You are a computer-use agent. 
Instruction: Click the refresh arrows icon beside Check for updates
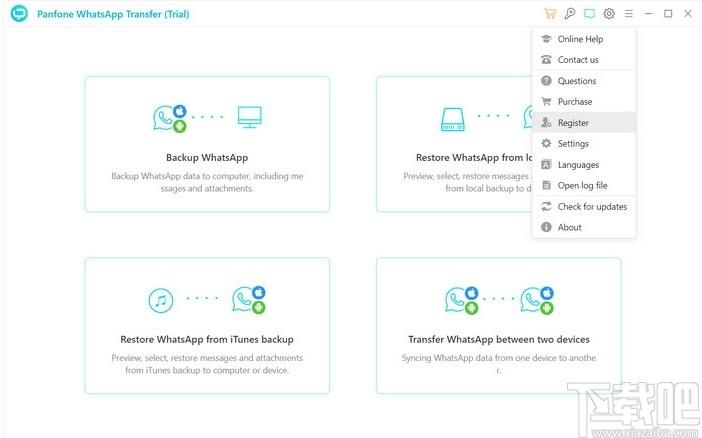point(546,206)
